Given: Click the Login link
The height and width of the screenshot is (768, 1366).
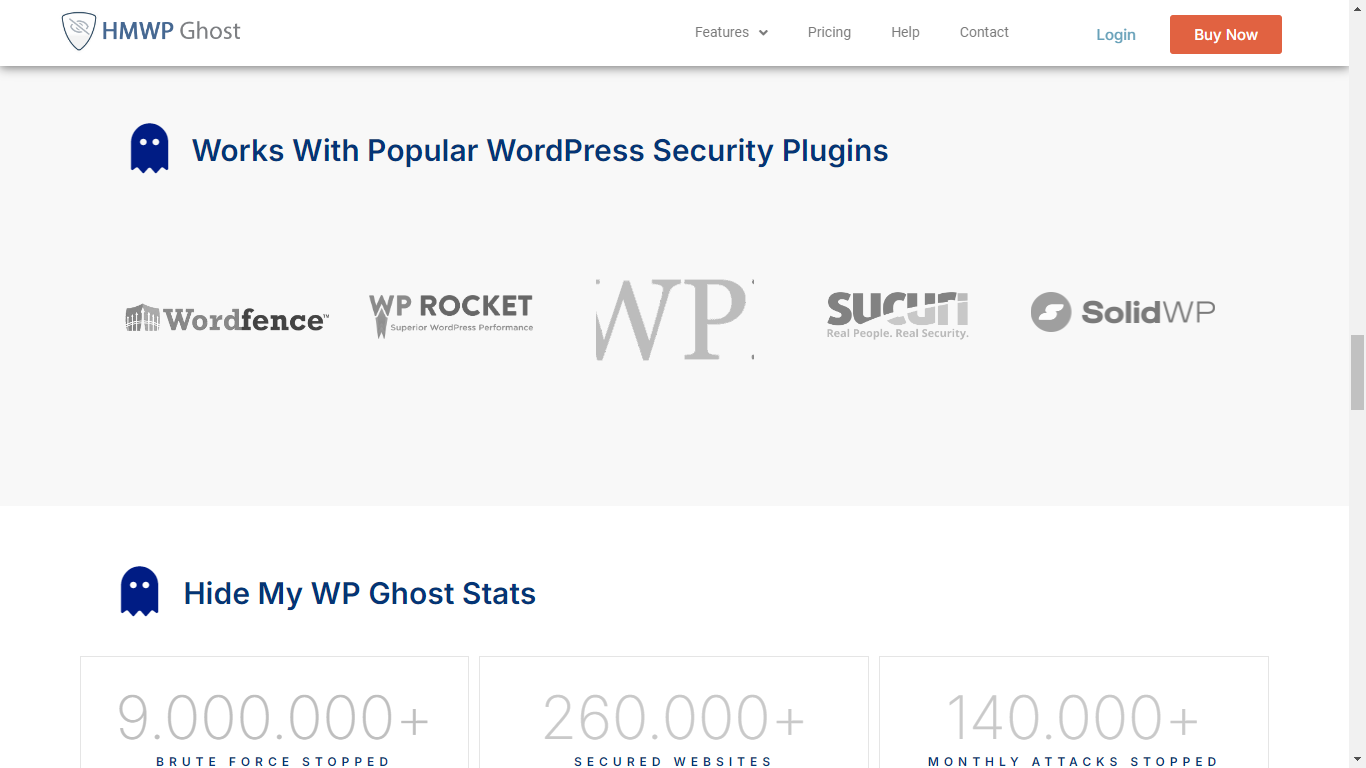Looking at the screenshot, I should tap(1115, 34).
